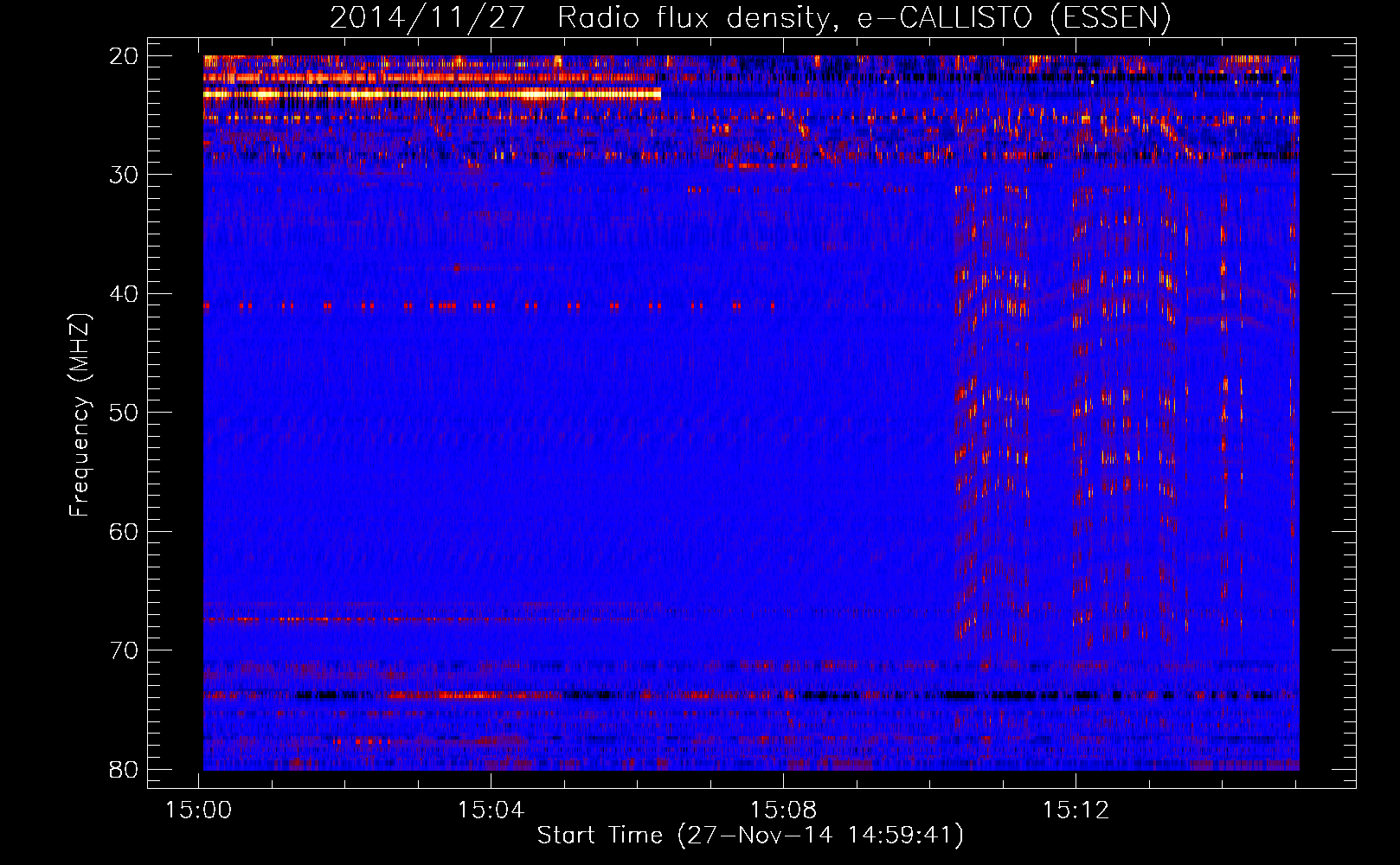Click the 30 frequency tick label
Viewport: 1400px width, 865px height.
tap(125, 175)
